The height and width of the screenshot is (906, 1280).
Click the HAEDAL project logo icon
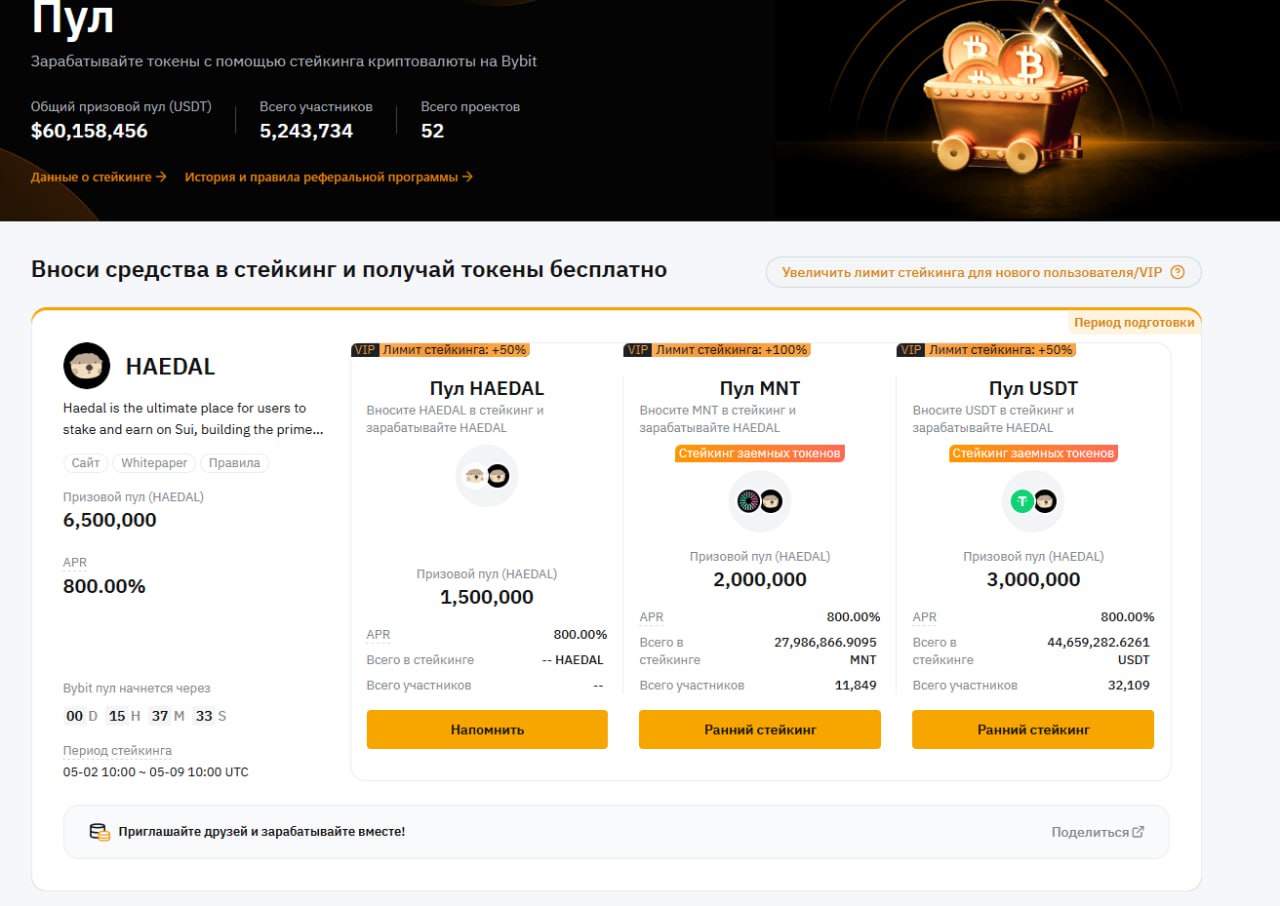tap(87, 366)
